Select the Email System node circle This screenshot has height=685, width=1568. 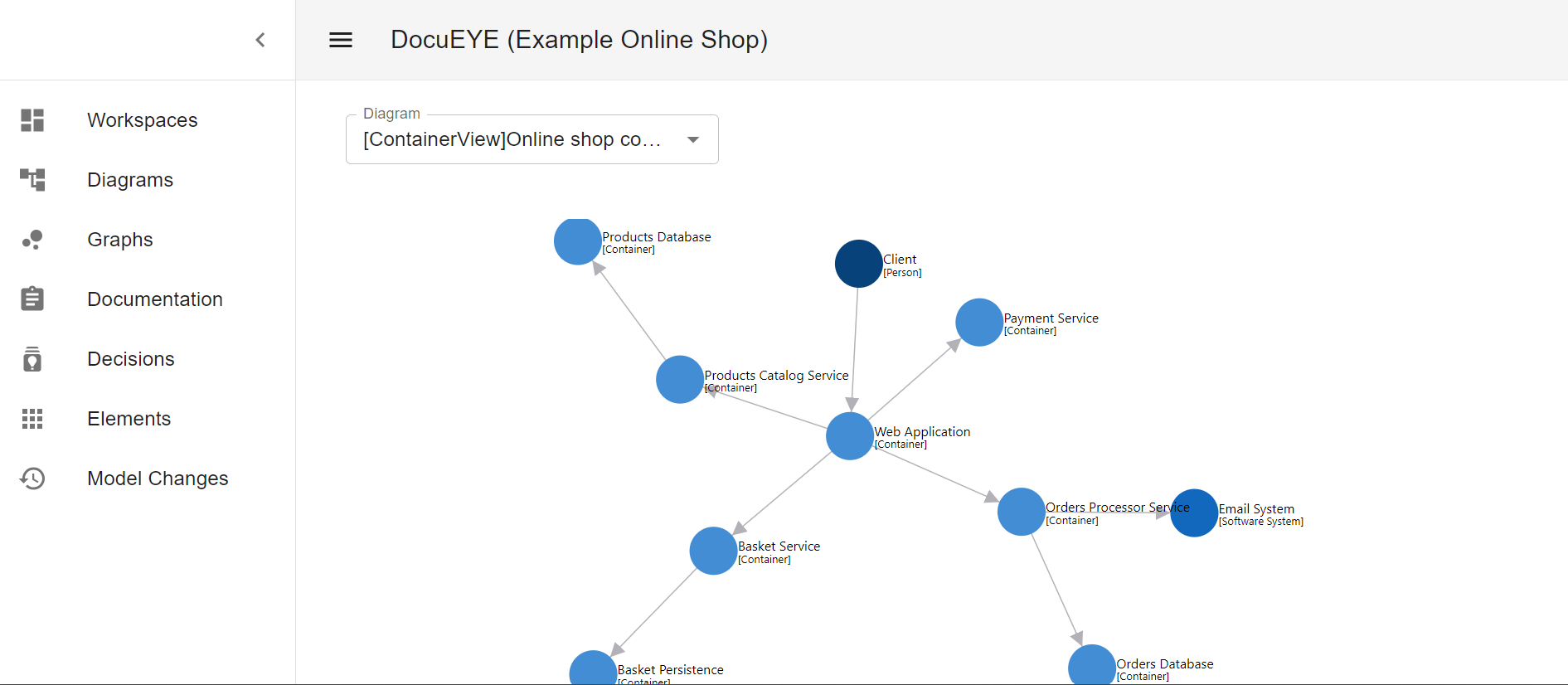[1194, 513]
